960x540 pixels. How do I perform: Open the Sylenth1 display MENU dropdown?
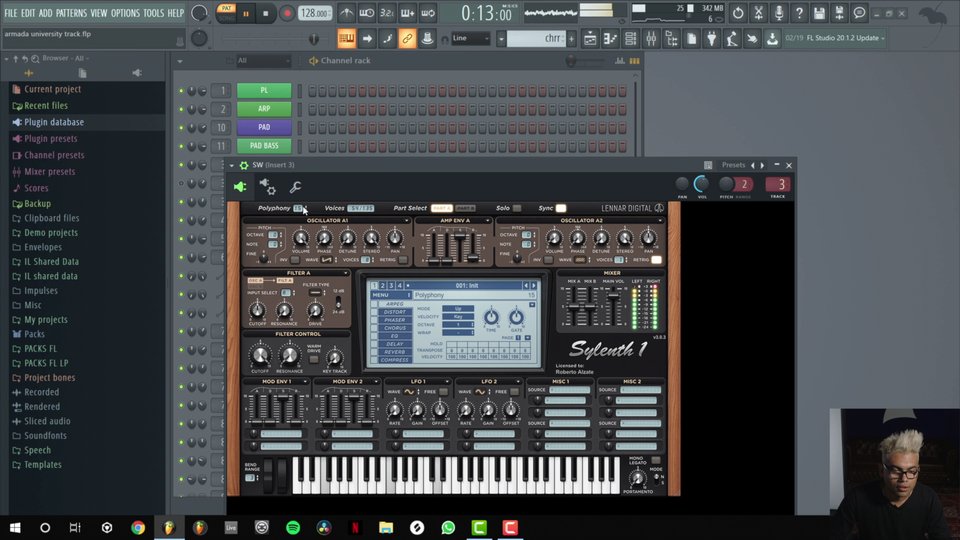(391, 295)
